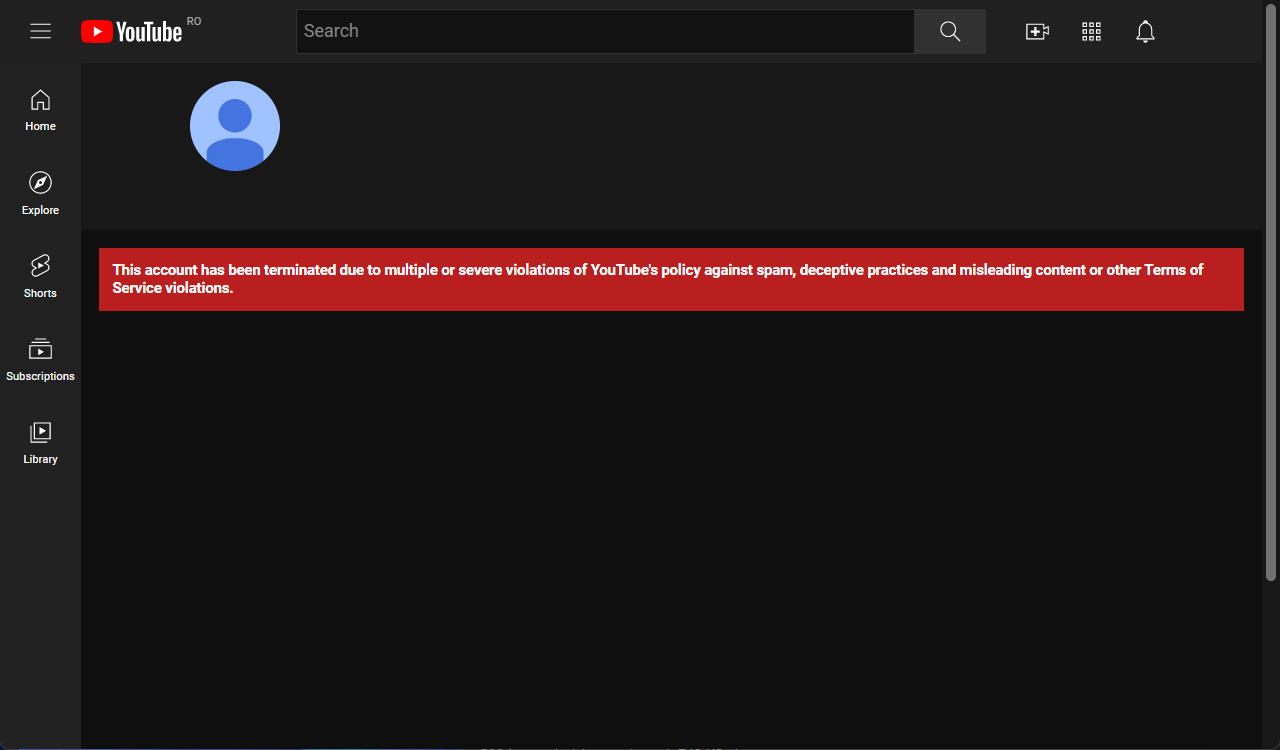Open Shorts in the sidebar
1280x750 pixels.
[x=40, y=276]
